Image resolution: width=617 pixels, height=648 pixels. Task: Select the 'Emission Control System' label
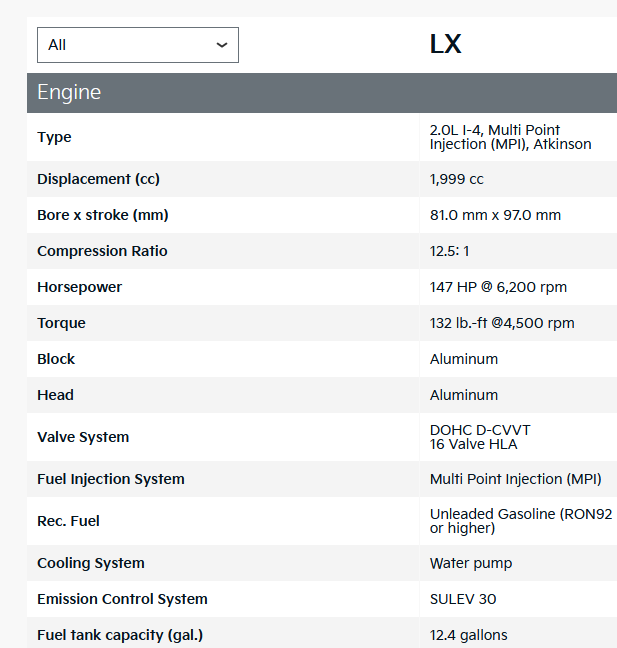click(x=122, y=599)
